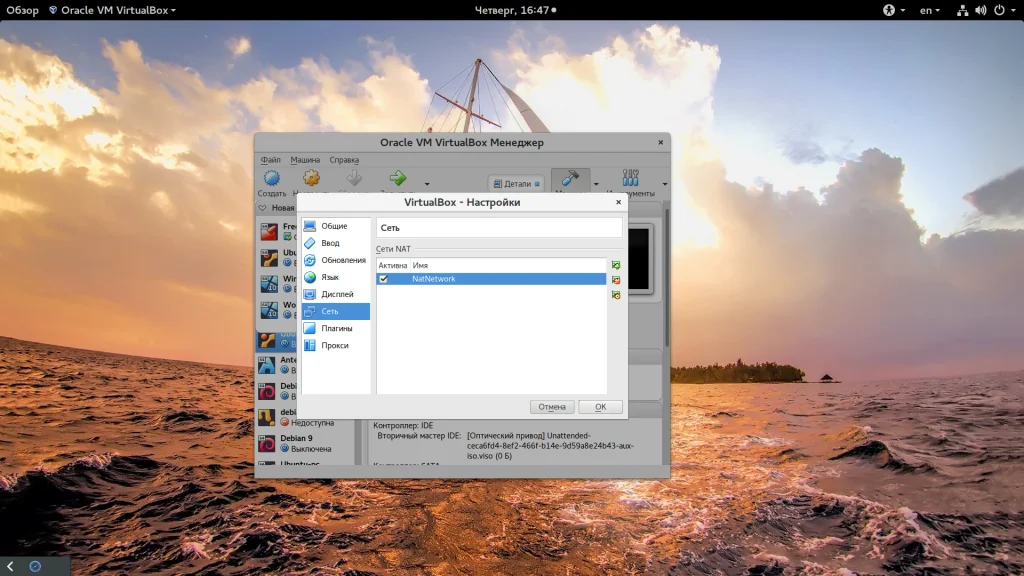
Task: Confirm settings with the OK button
Action: click(x=600, y=407)
